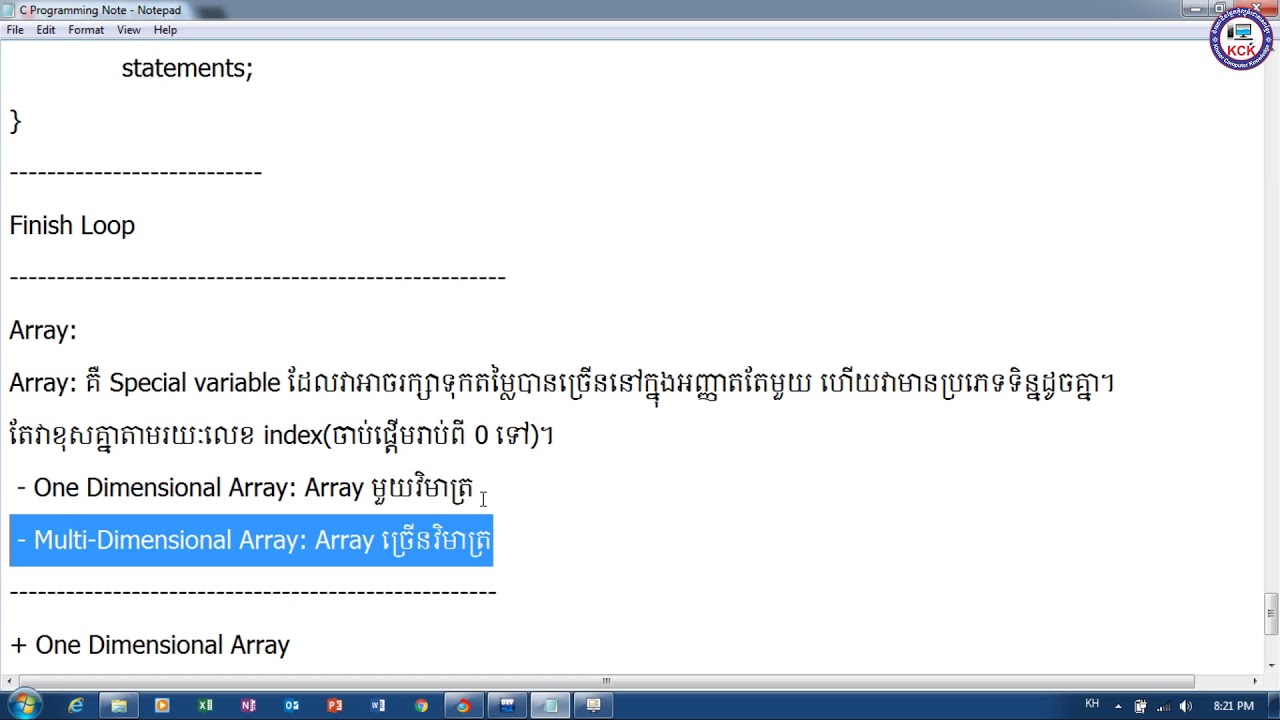This screenshot has width=1280, height=720.
Task: Click the Notepad title bar icon
Action: pos(9,10)
